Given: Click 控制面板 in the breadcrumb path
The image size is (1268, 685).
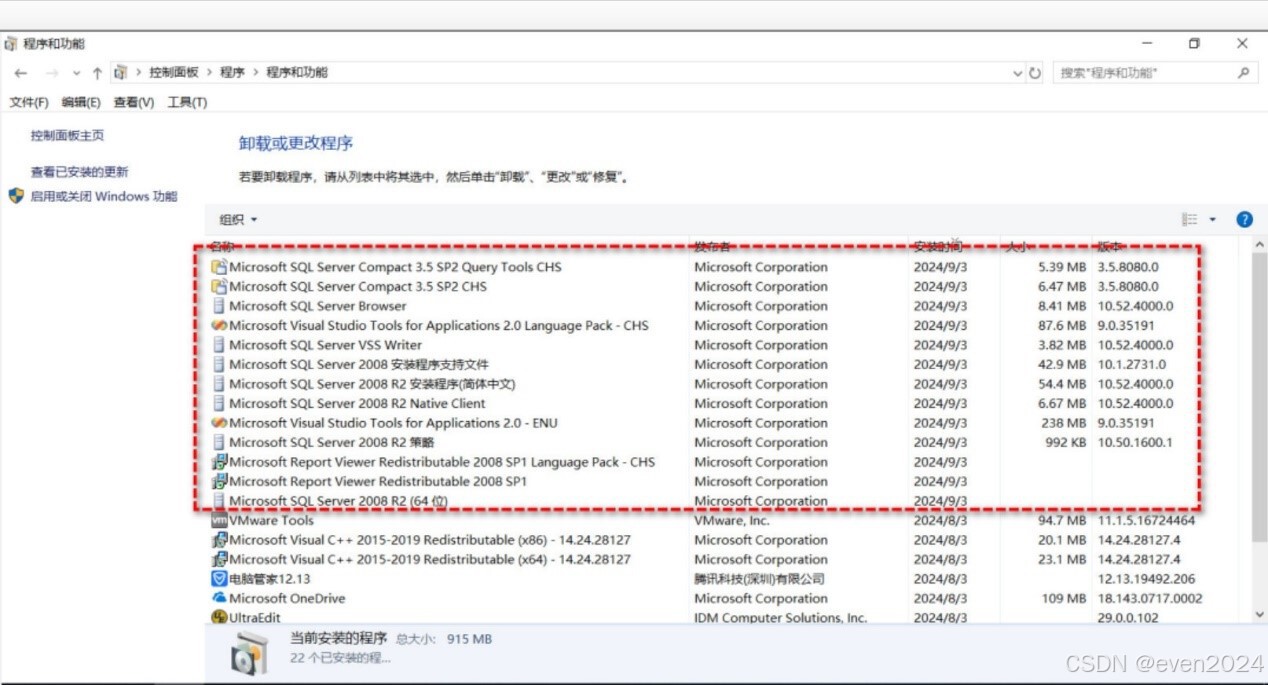Looking at the screenshot, I should [x=174, y=72].
